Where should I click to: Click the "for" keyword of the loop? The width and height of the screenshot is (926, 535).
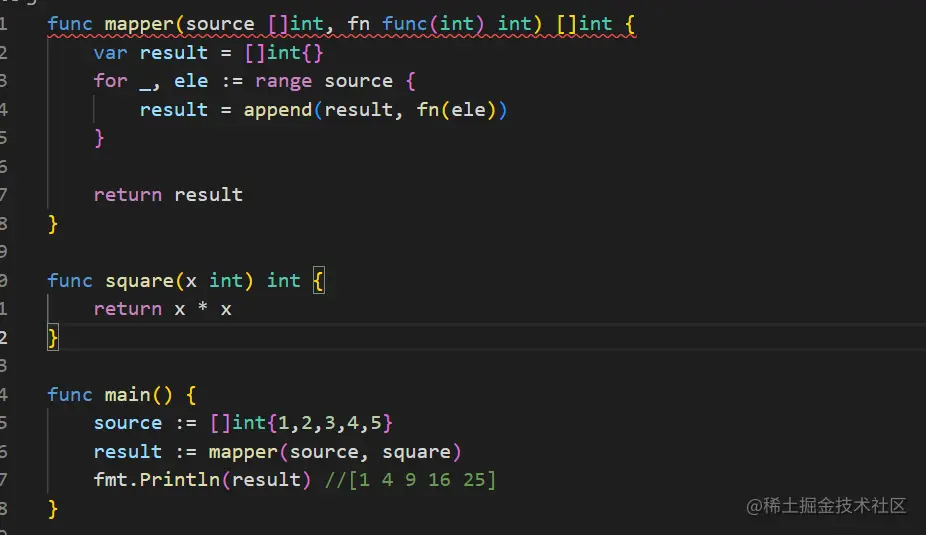pos(110,81)
